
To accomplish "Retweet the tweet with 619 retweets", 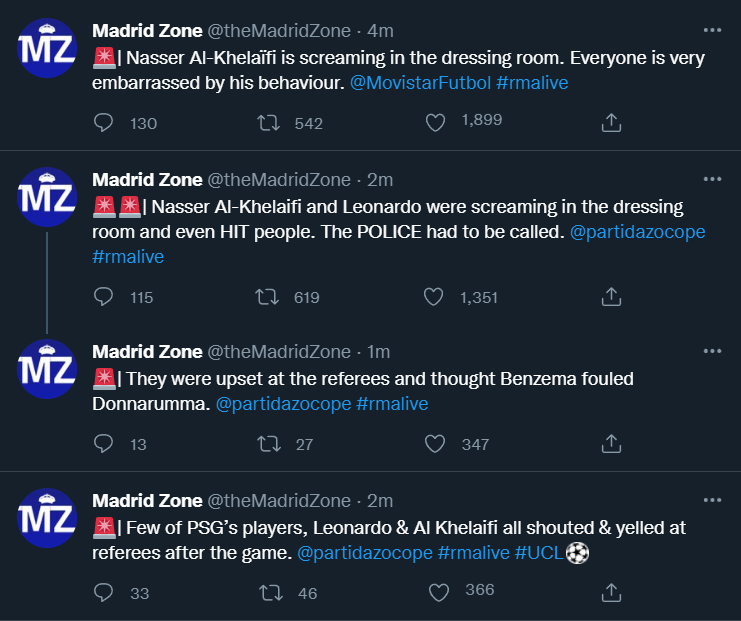I will click(268, 297).
